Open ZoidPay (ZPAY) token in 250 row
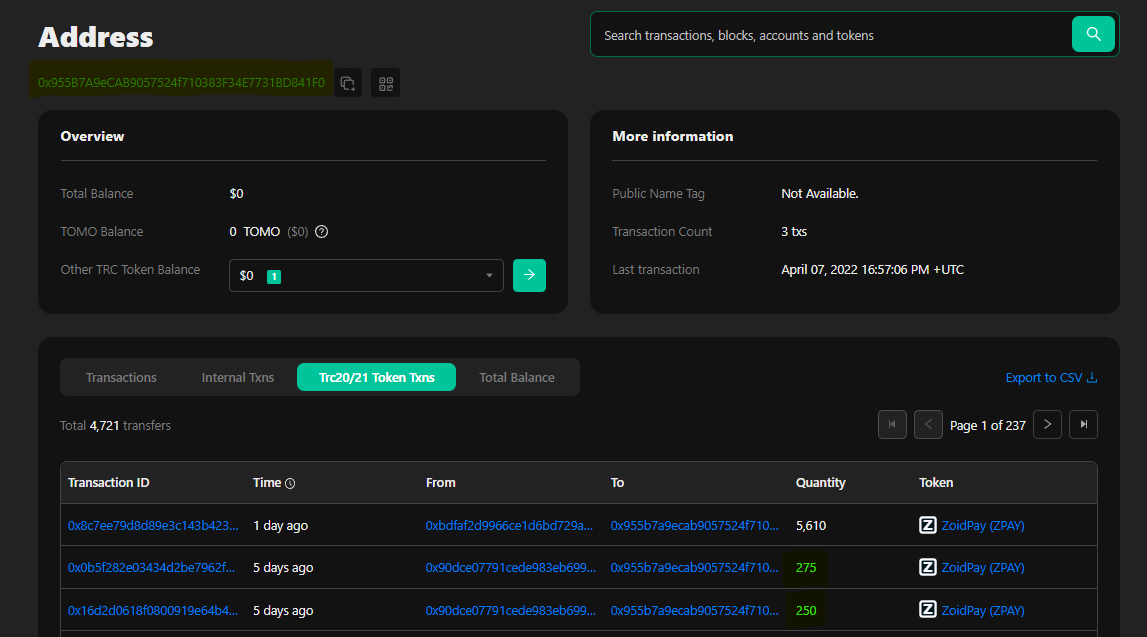The image size is (1147, 637). [982, 611]
